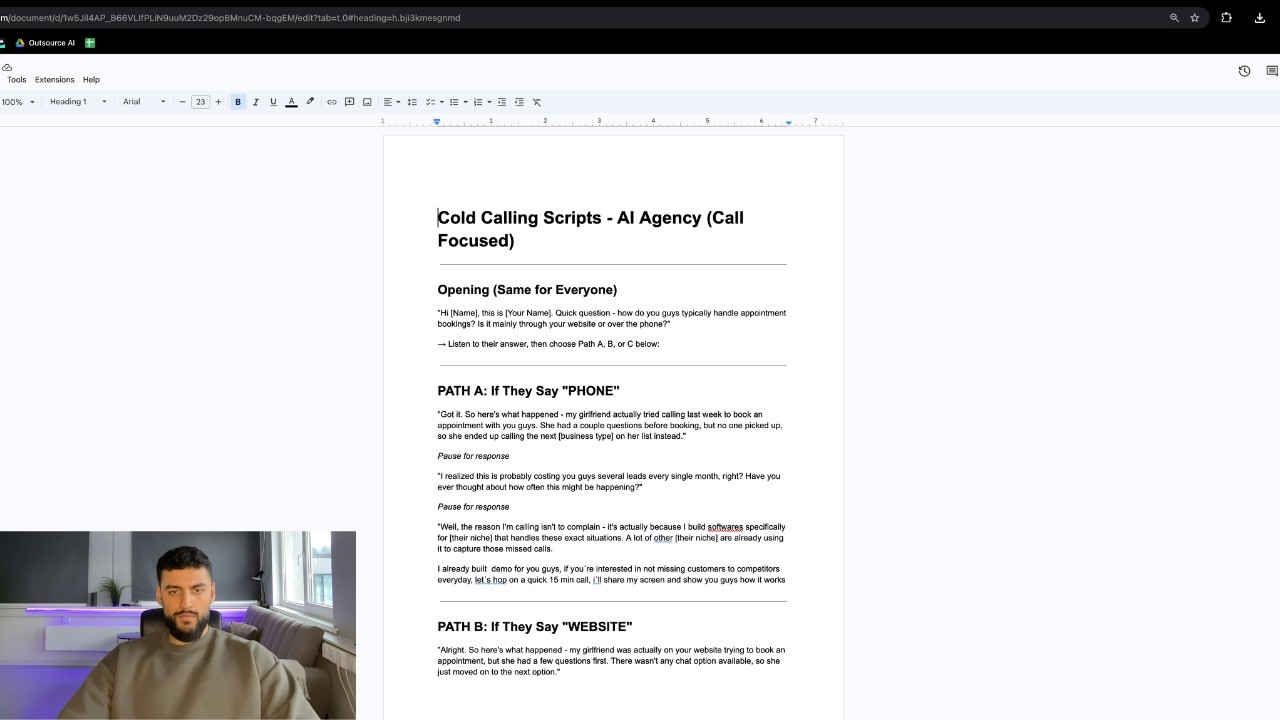Viewport: 1280px width, 720px height.
Task: Toggle bold formatting in the toolbar
Action: click(x=238, y=102)
